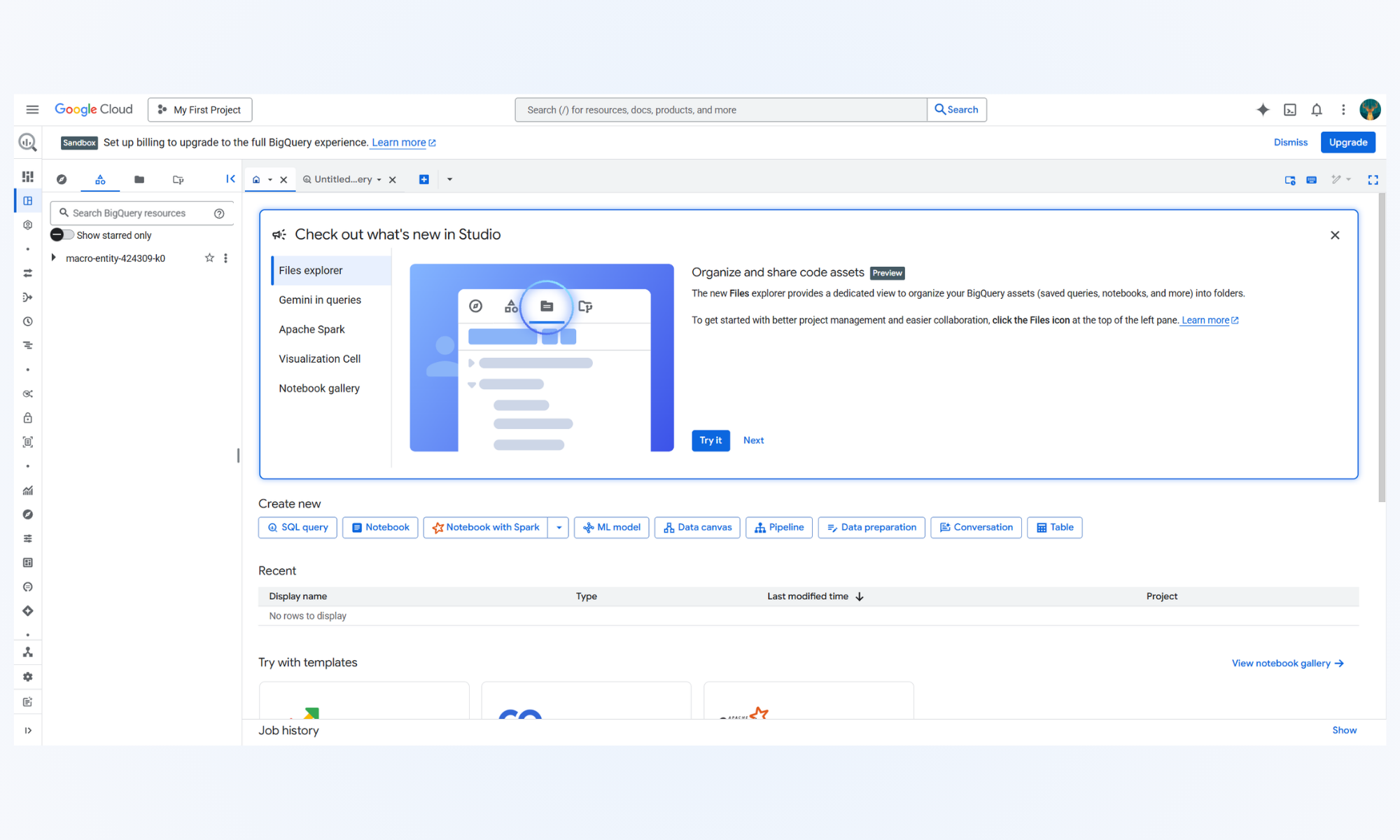
Task: Open the lock icon in left sidebar
Action: pyautogui.click(x=27, y=418)
